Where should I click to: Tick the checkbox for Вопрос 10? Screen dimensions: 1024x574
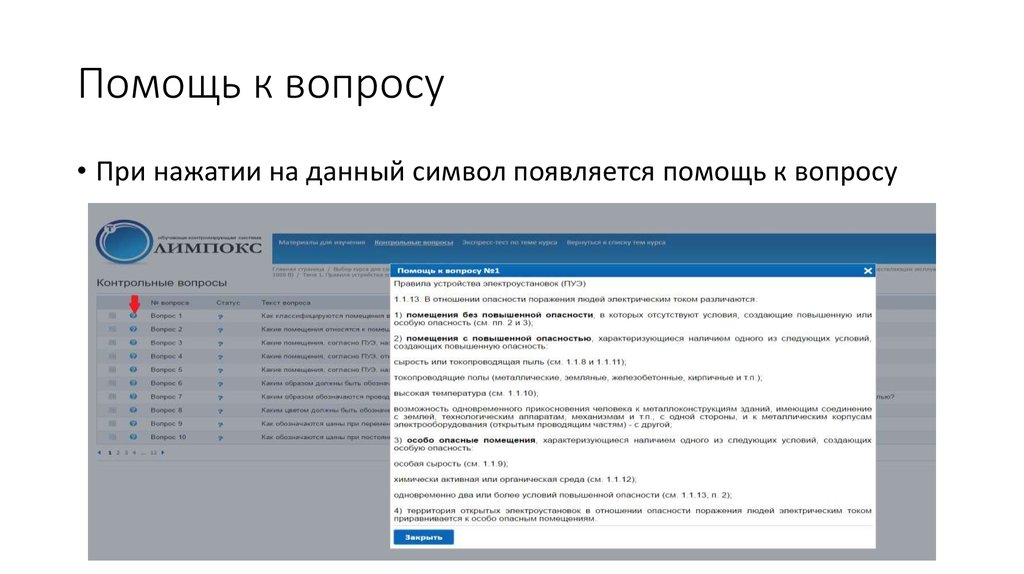(x=112, y=437)
